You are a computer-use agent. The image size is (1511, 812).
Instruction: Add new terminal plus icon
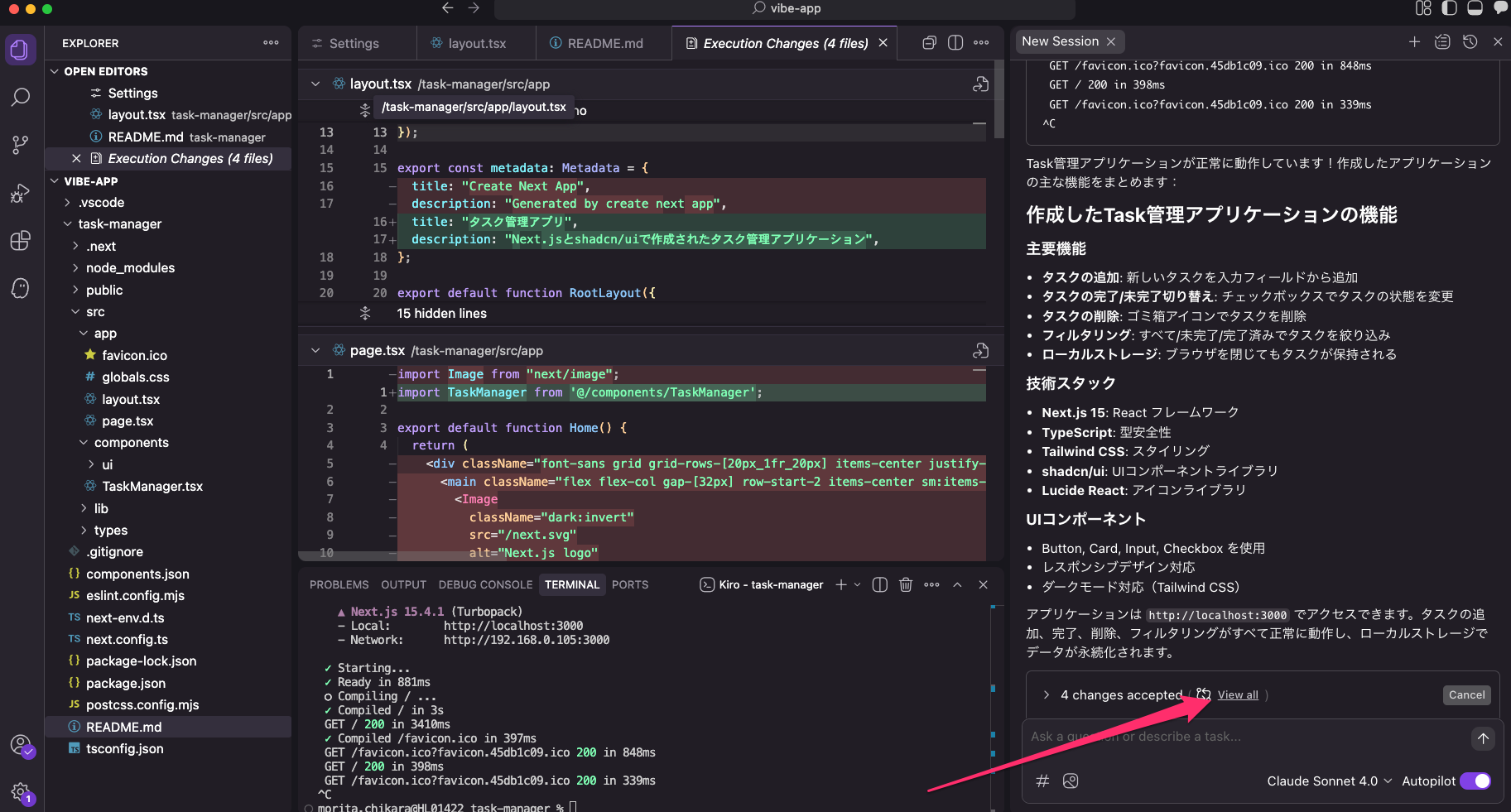(841, 584)
